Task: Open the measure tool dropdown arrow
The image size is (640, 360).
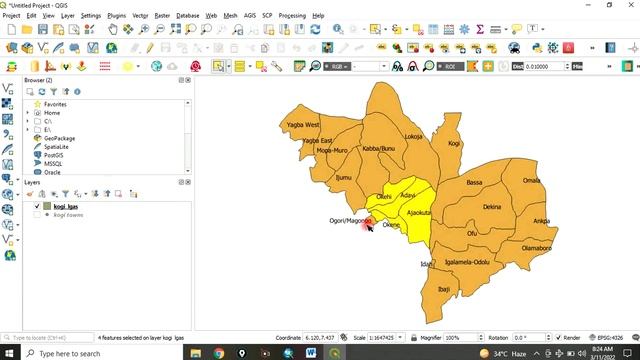Action: coord(506,29)
